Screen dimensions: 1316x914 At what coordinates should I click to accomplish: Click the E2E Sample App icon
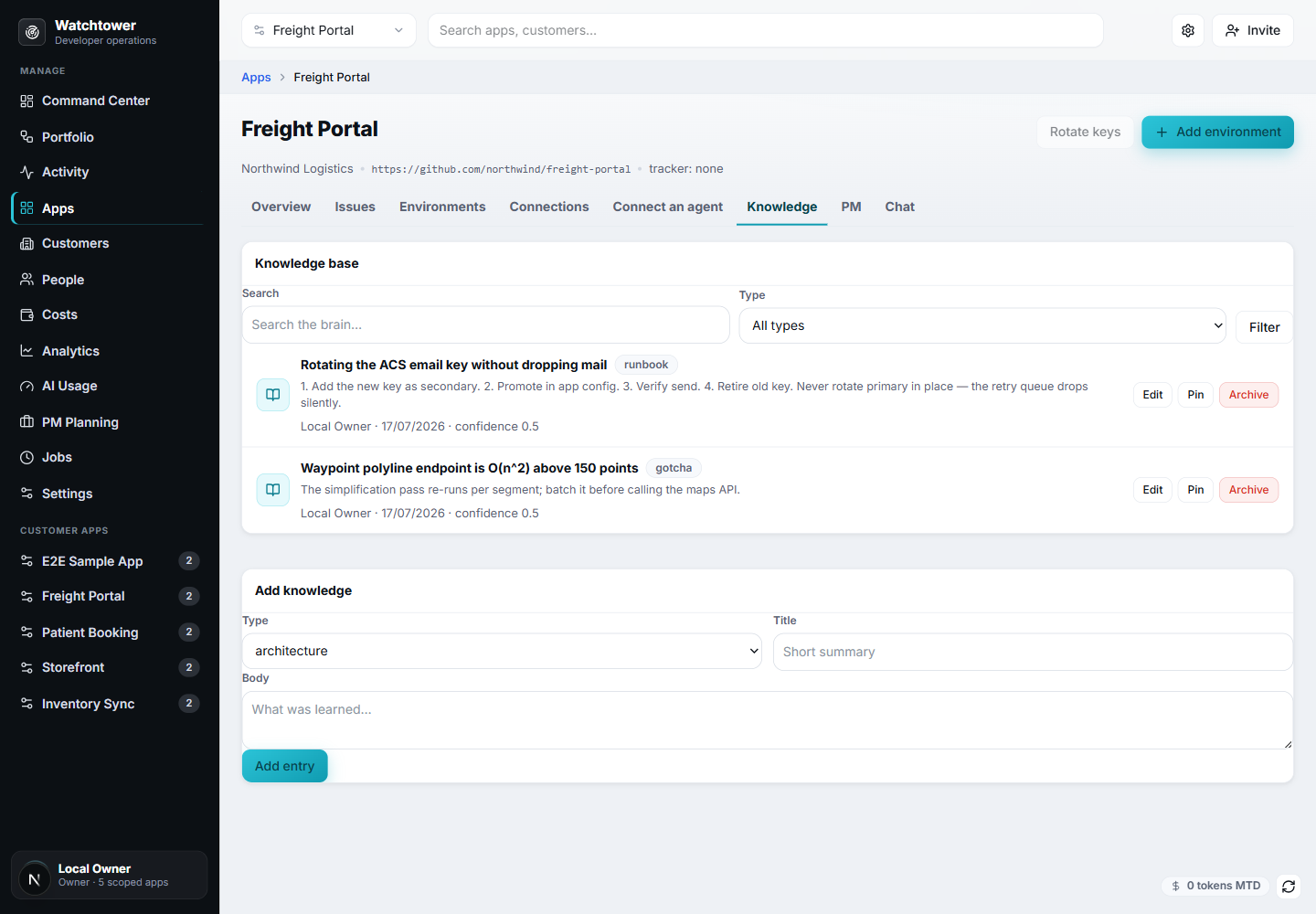click(x=27, y=561)
